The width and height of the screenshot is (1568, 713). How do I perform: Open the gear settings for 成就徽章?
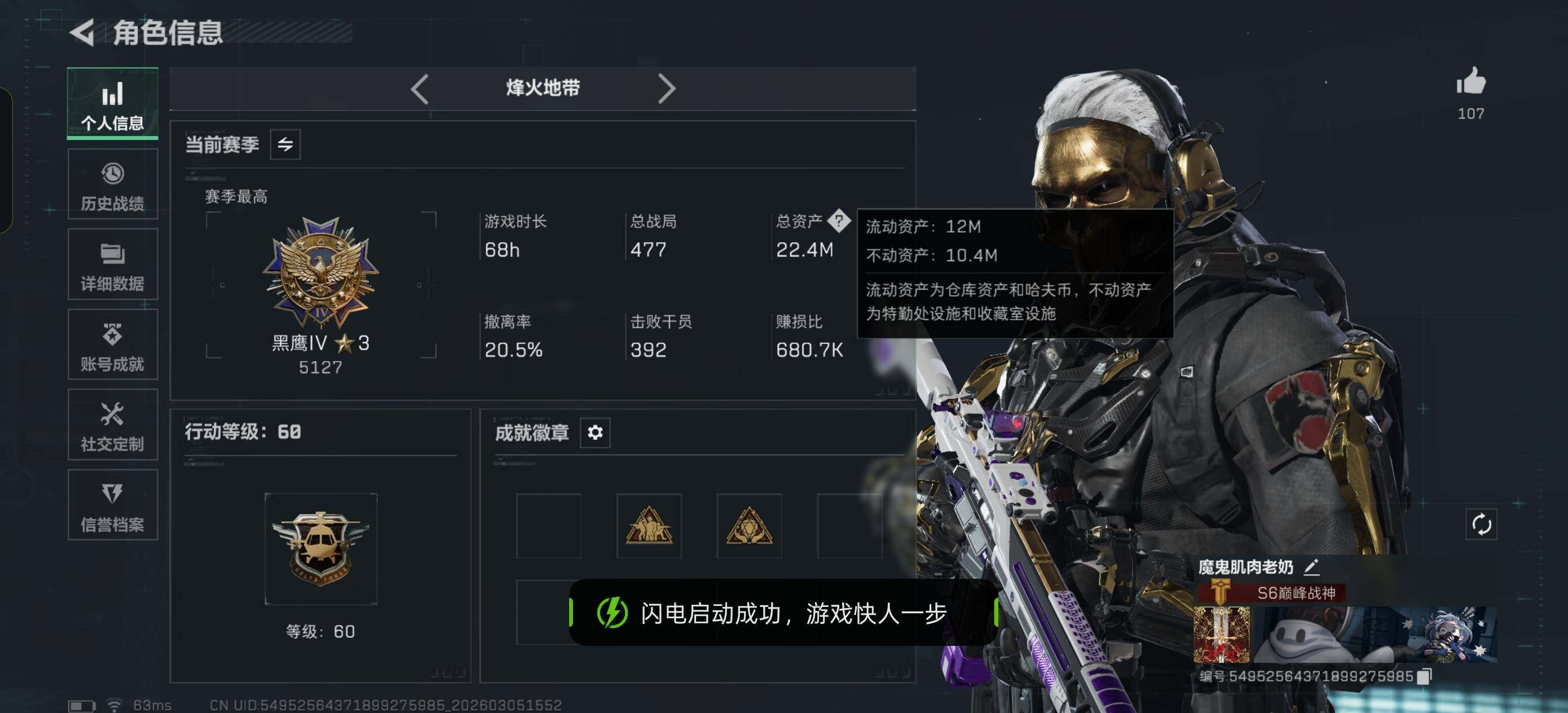click(594, 432)
